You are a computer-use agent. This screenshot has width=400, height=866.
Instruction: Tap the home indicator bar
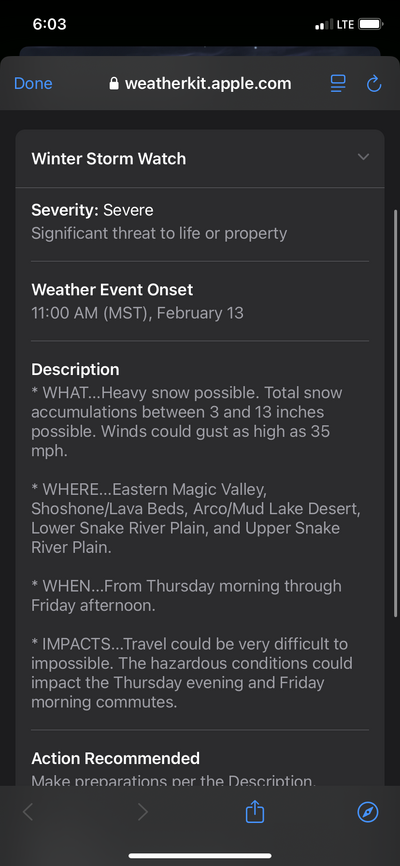pos(200,856)
